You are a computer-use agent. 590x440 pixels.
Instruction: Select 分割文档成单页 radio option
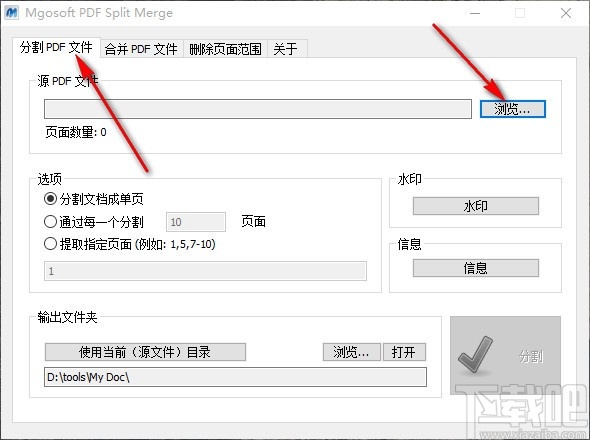coord(94,199)
